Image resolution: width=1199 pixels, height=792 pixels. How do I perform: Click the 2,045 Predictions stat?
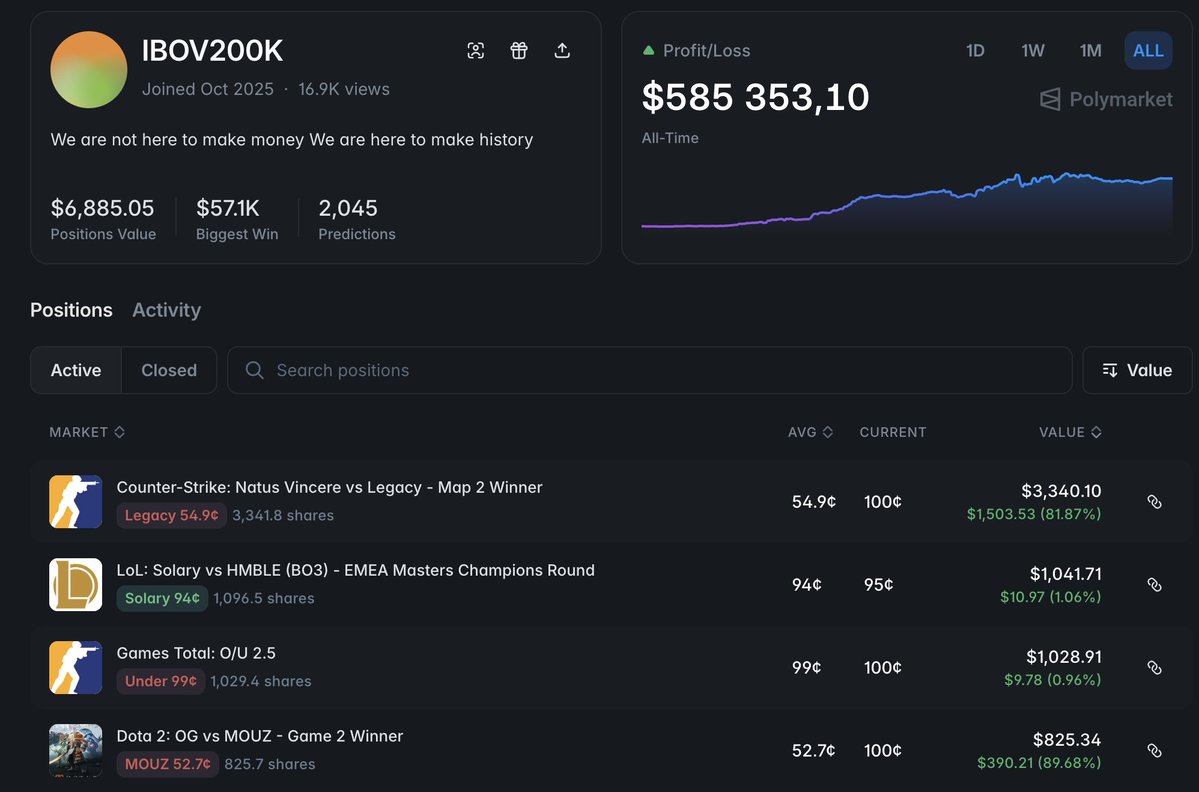click(x=348, y=208)
